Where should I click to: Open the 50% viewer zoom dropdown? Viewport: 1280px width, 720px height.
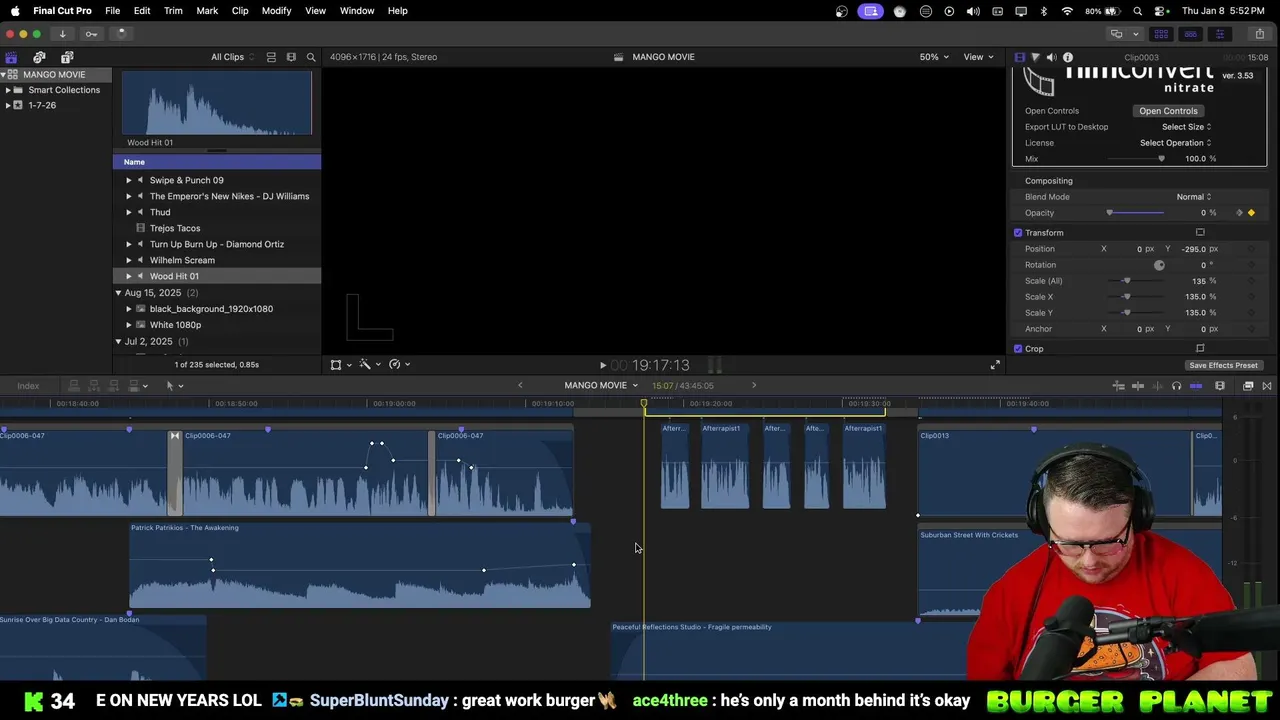click(933, 57)
